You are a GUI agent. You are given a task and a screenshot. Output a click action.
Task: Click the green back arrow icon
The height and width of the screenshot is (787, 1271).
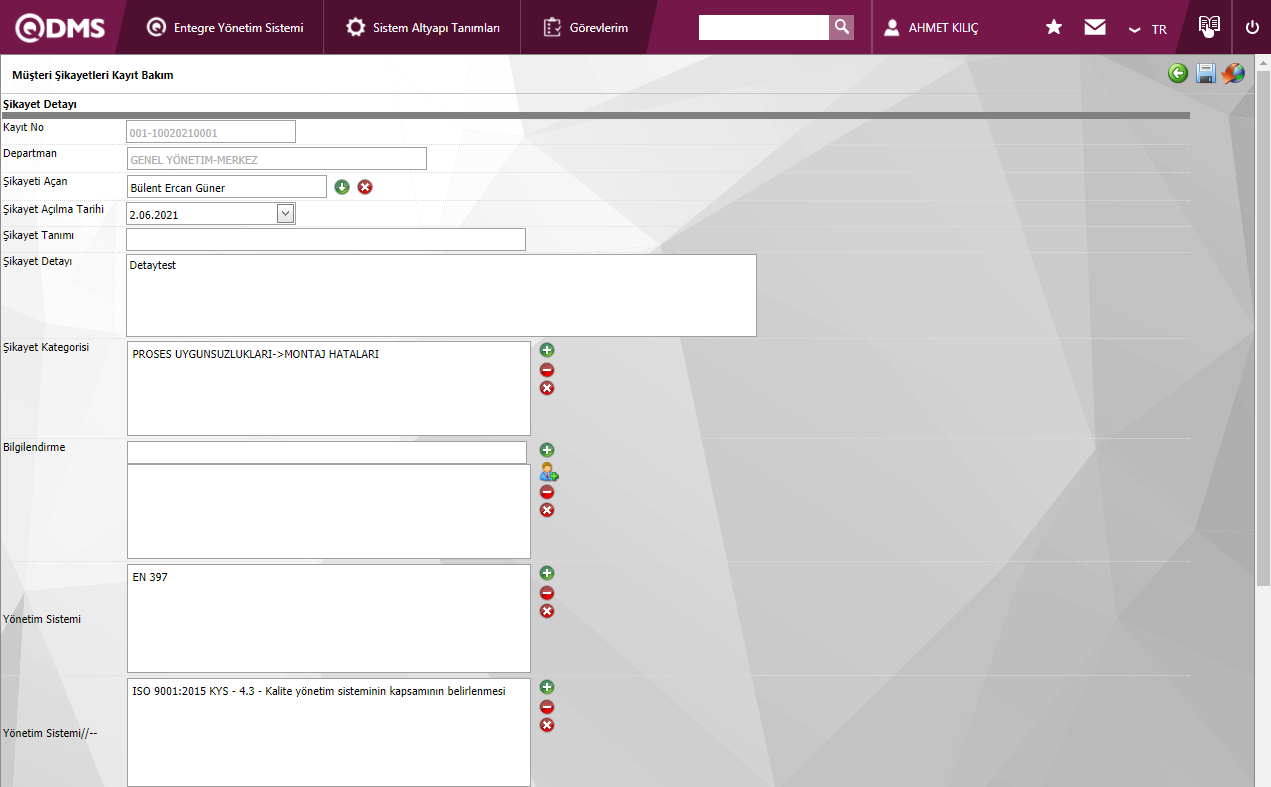(1178, 73)
